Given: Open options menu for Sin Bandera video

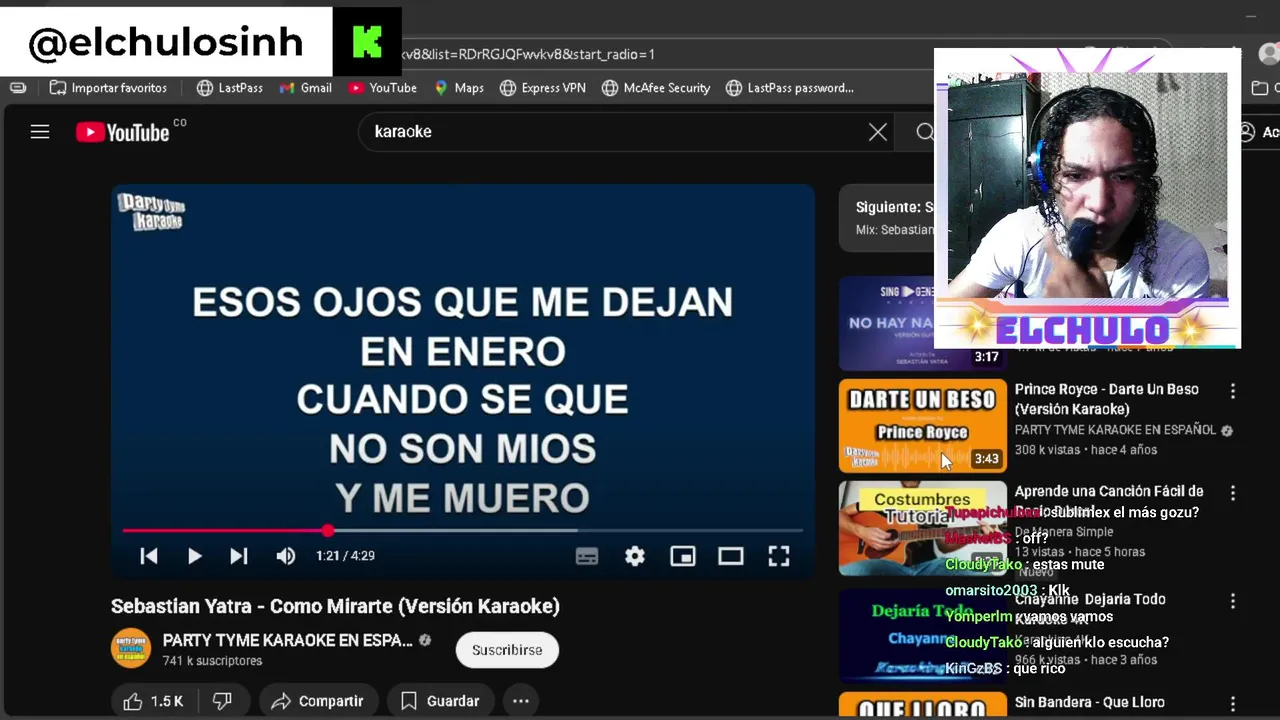Looking at the screenshot, I should [1233, 704].
